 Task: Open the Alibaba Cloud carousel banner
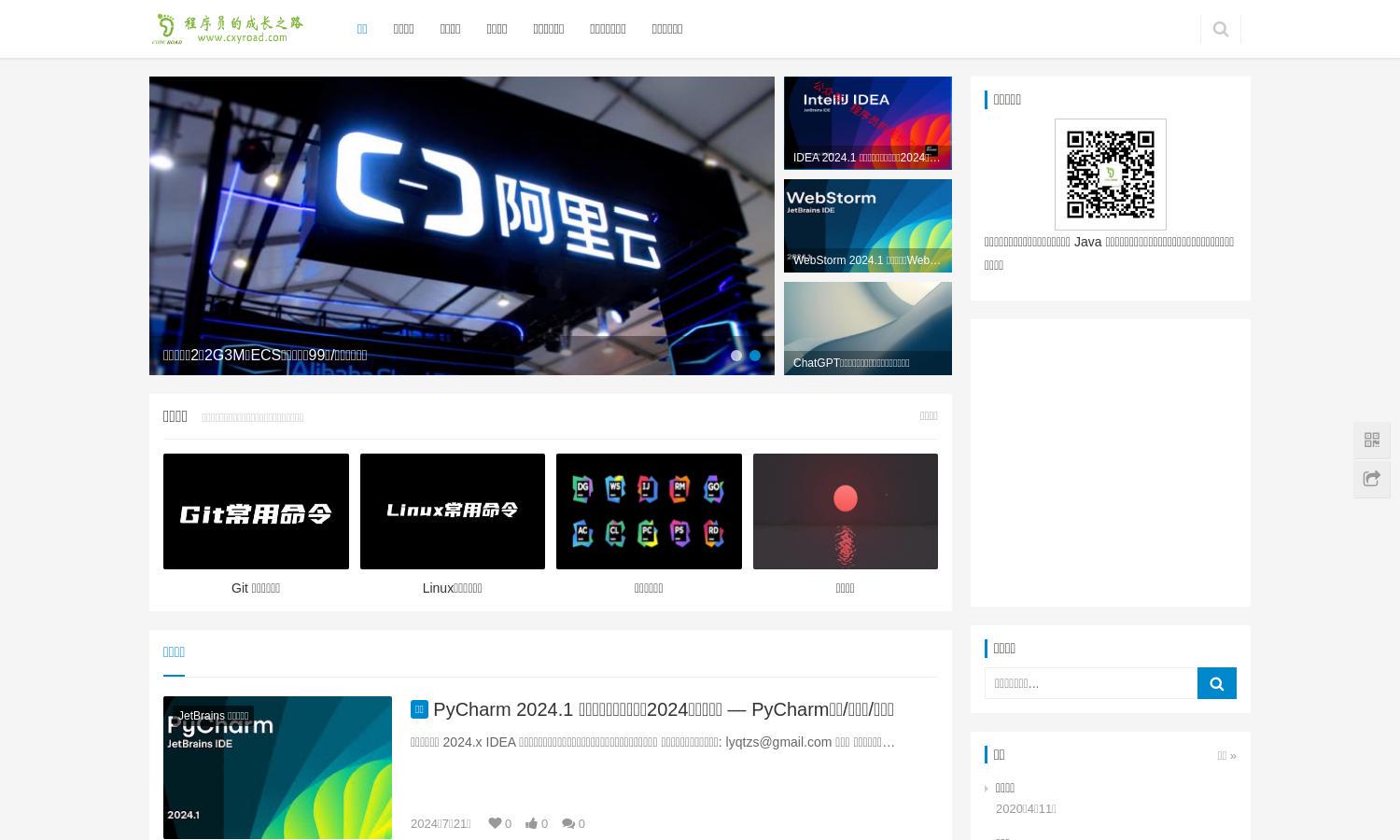[x=462, y=226]
